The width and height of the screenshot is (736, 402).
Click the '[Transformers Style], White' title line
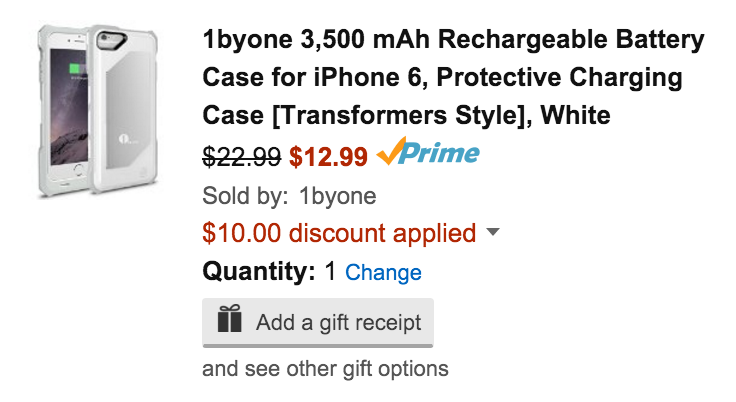coord(406,117)
